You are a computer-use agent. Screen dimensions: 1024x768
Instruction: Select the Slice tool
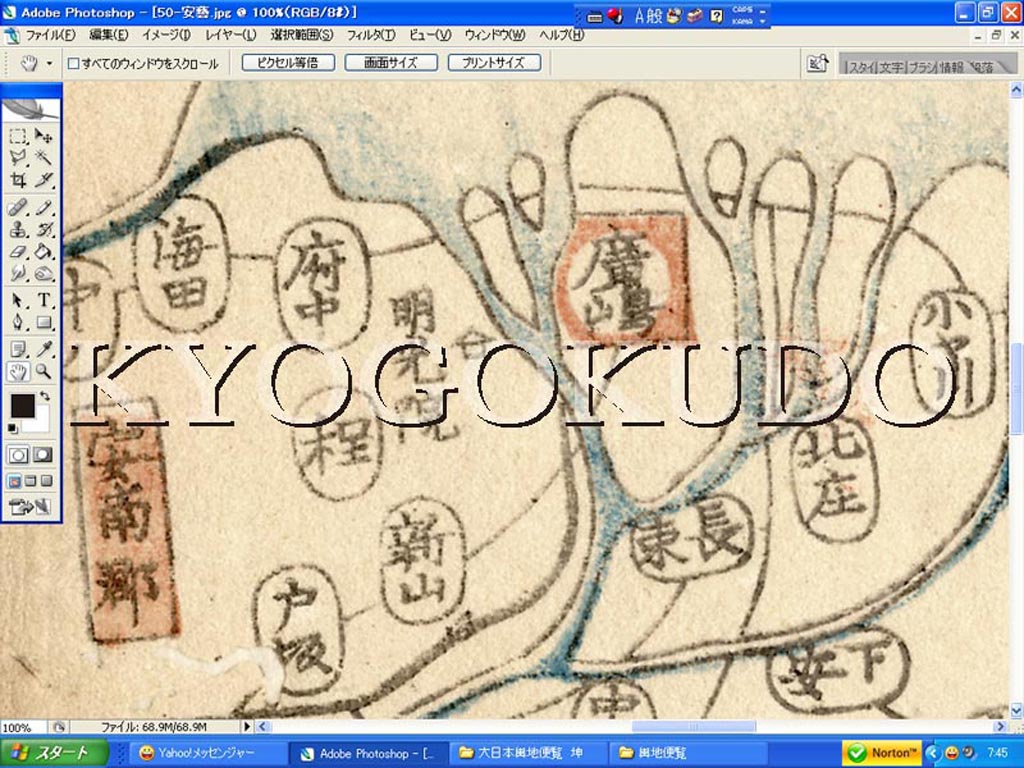[43, 180]
